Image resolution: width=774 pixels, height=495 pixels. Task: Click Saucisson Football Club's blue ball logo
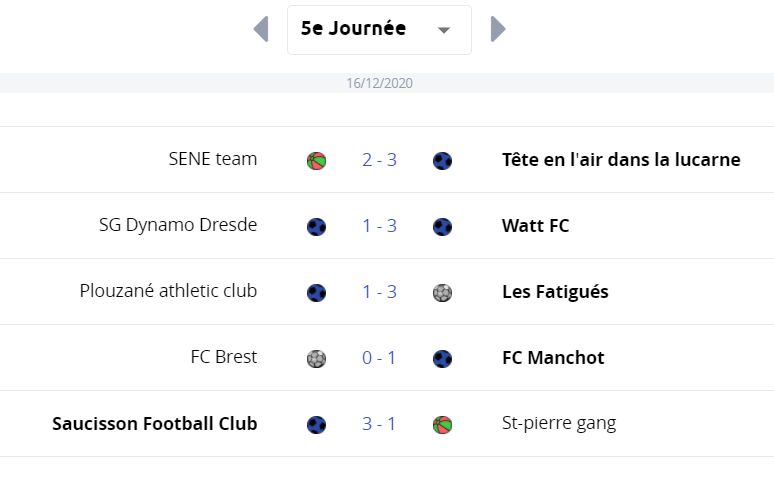point(316,425)
